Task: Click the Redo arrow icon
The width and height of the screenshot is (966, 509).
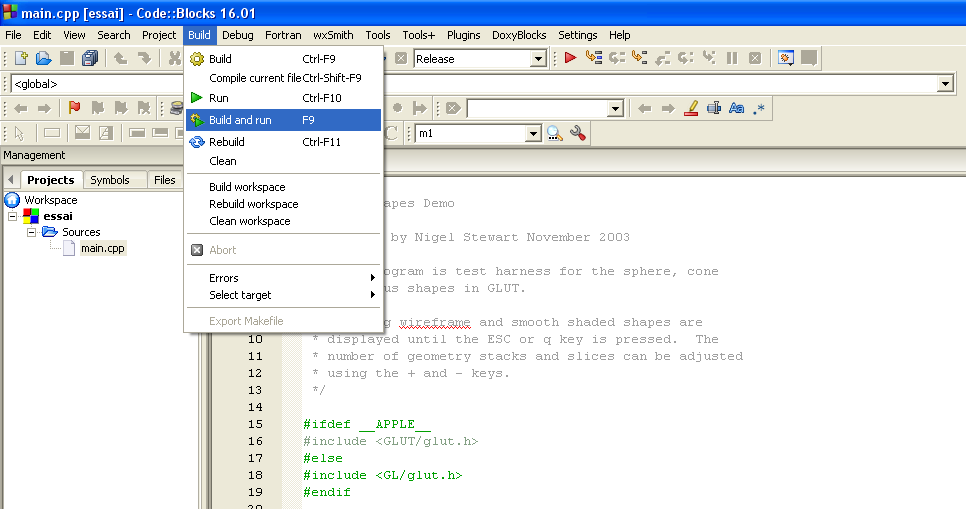Action: tap(144, 59)
